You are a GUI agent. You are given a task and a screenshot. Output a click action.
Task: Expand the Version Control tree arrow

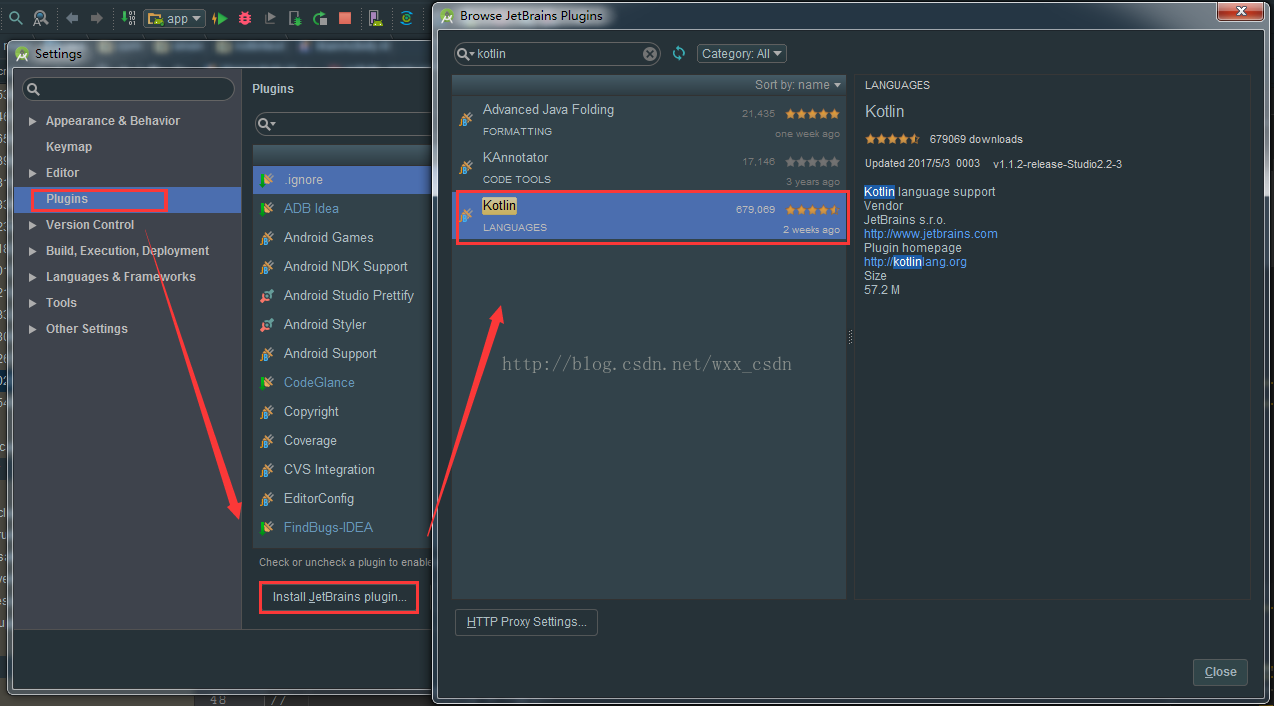tap(33, 225)
